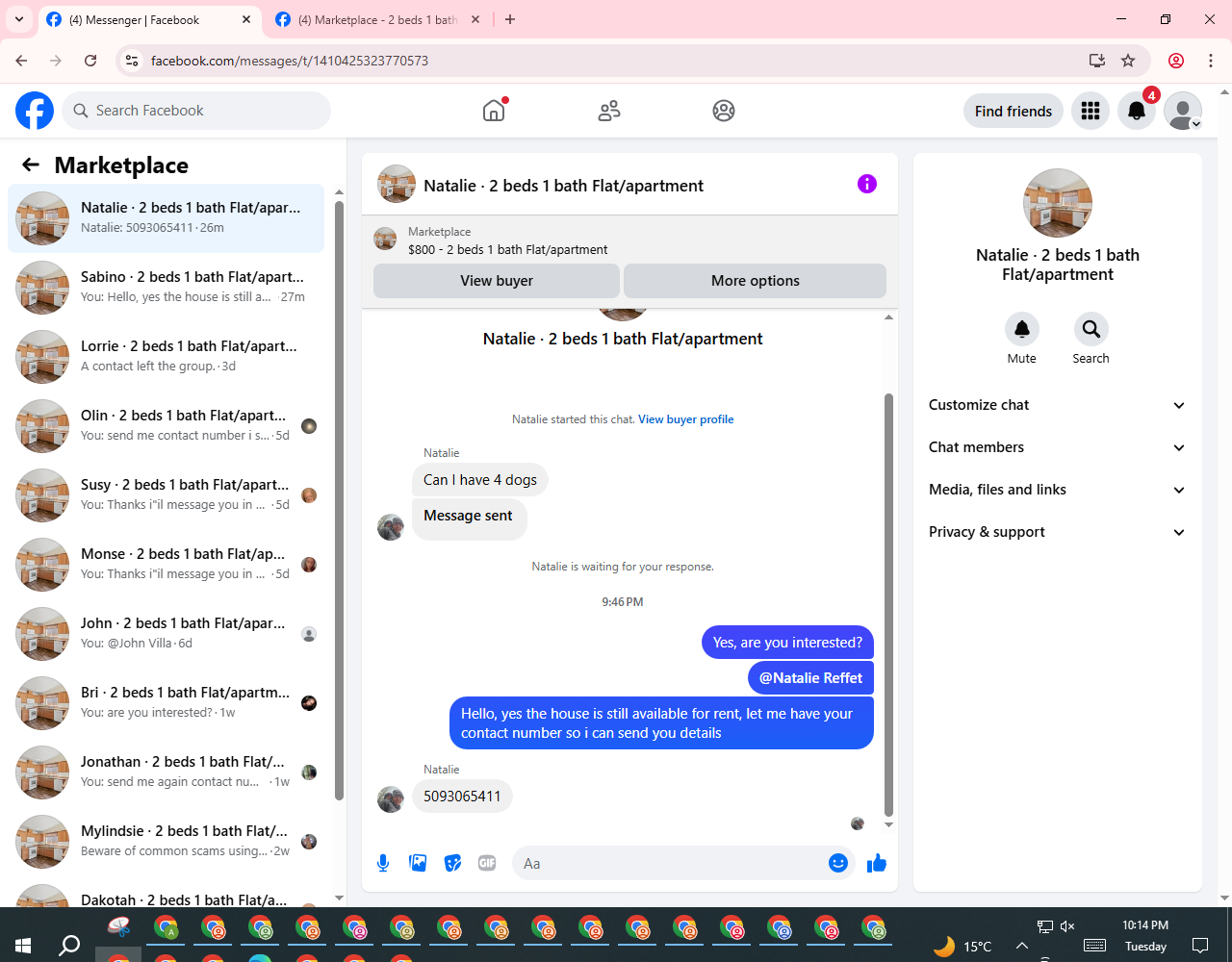Go to Home feed icon
The image size is (1232, 962).
click(x=494, y=111)
